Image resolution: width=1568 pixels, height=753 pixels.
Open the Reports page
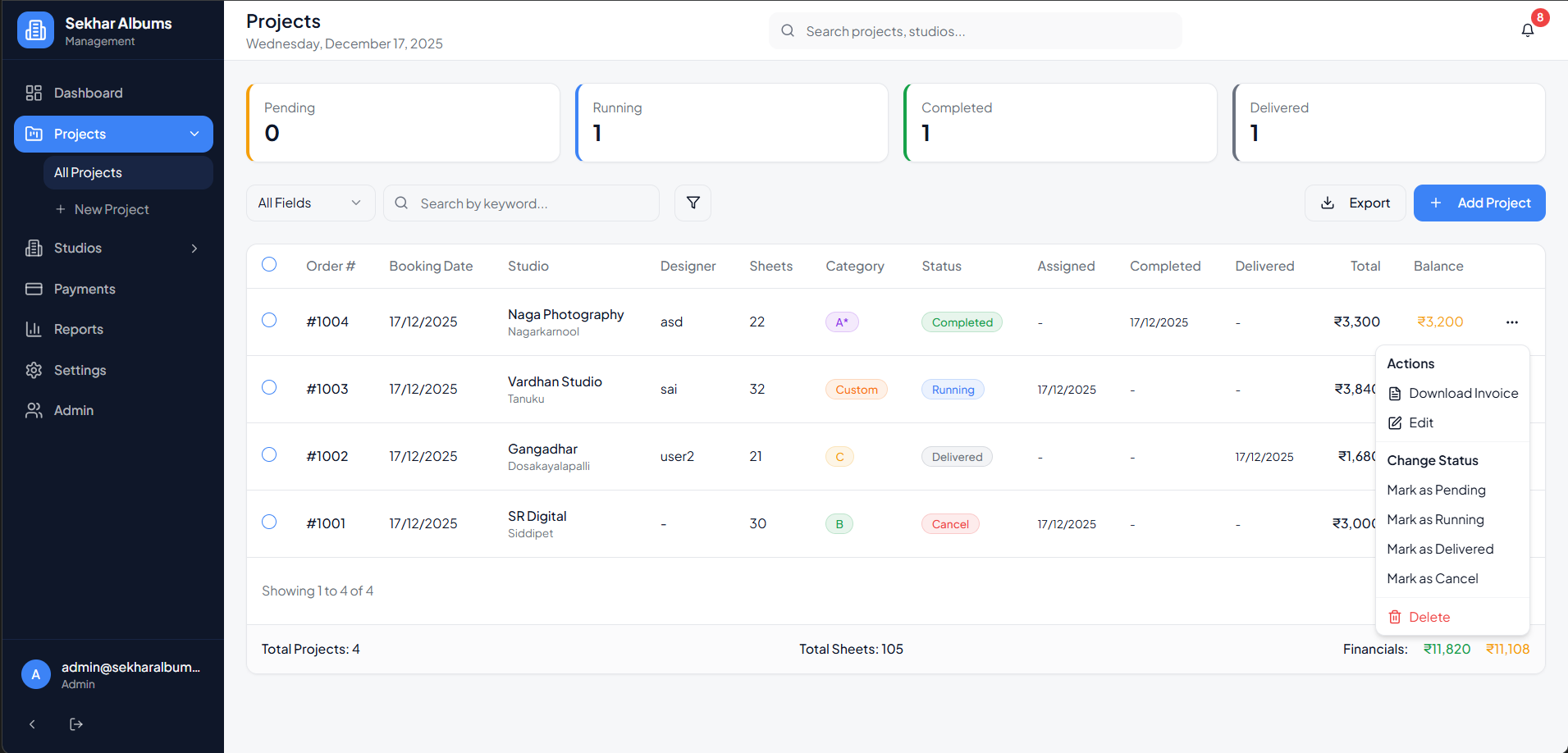[x=78, y=330]
